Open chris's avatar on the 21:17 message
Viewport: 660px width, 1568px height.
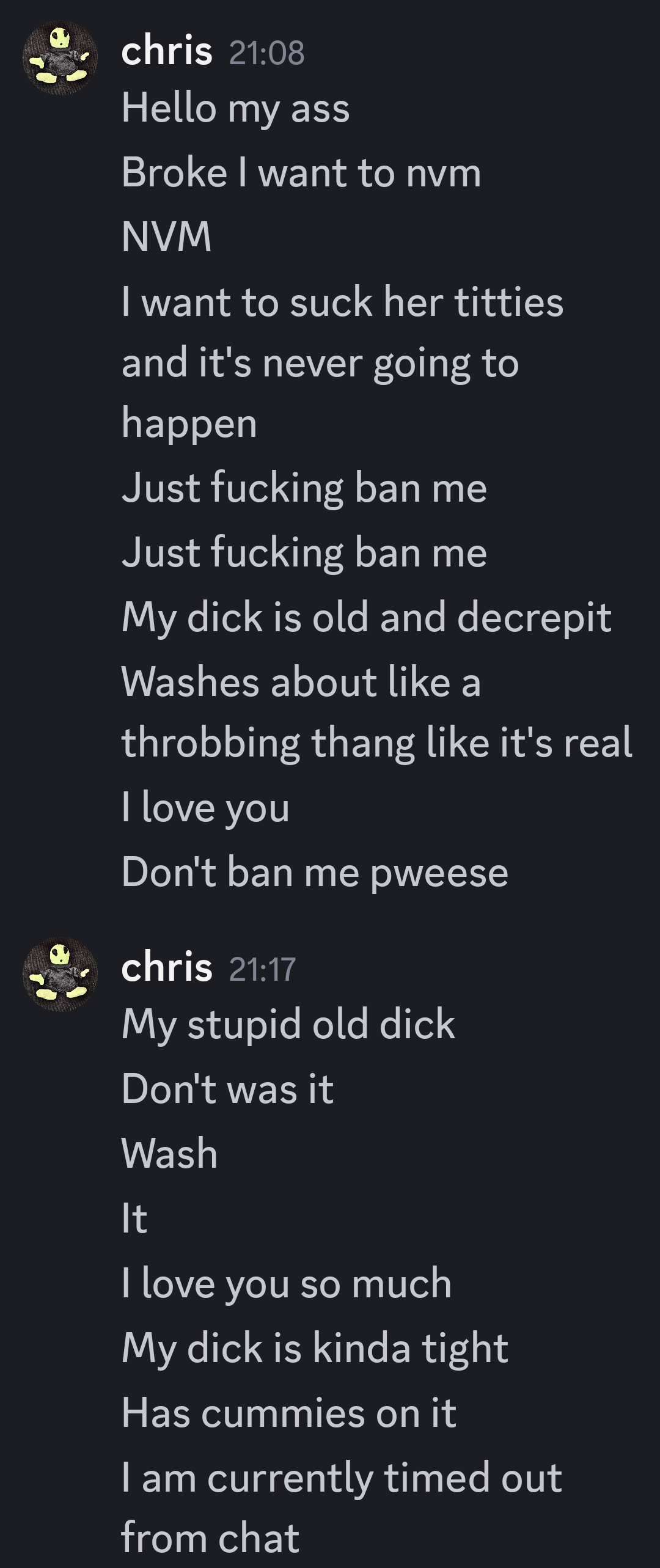(60, 974)
